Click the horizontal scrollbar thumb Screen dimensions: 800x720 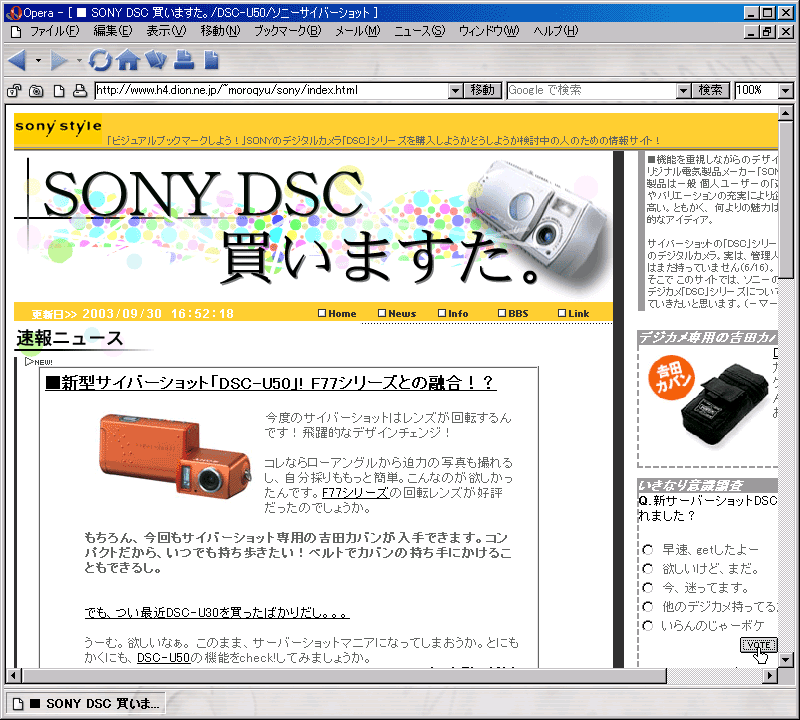344,676
